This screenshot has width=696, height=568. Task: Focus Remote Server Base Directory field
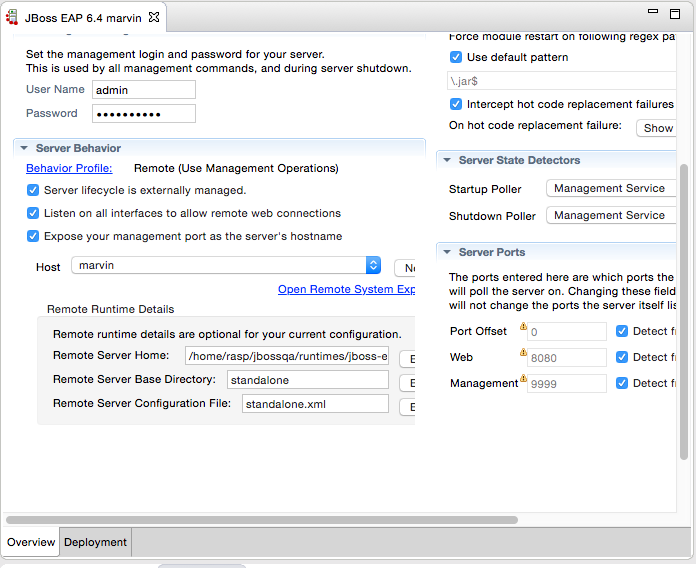click(308, 380)
